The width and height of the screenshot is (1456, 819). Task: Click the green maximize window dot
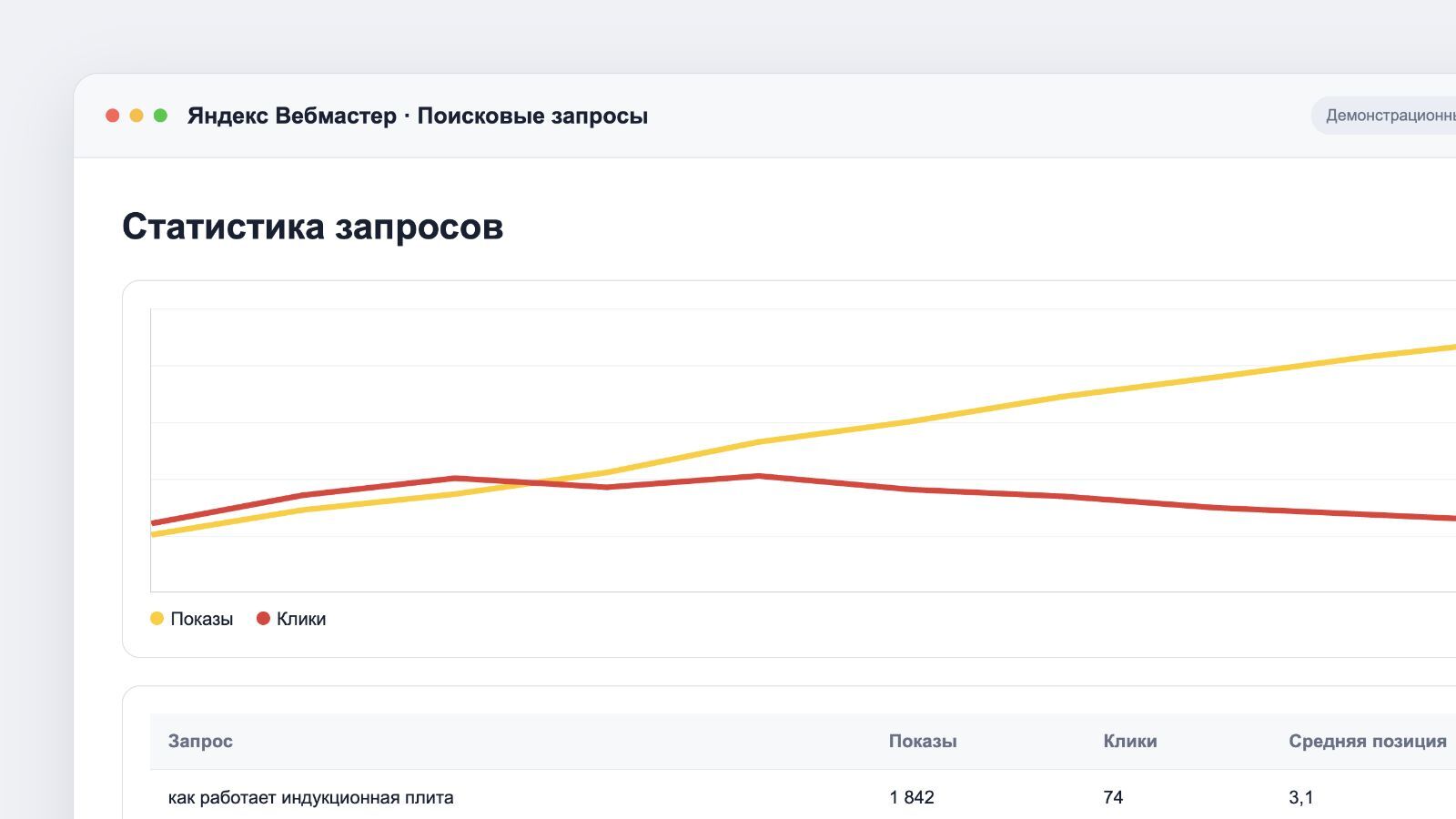(x=160, y=116)
